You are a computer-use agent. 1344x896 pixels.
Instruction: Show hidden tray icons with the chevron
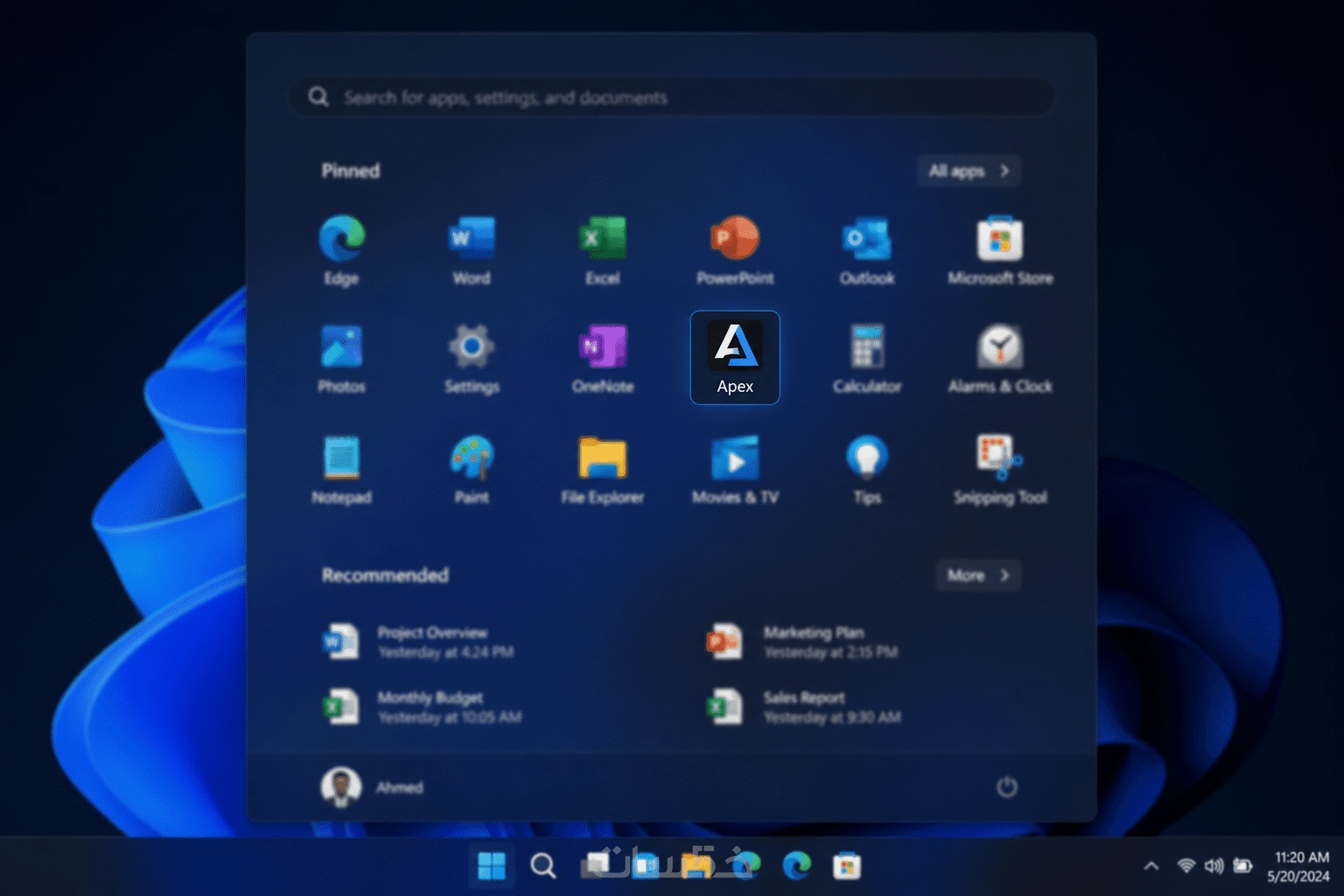[1151, 866]
